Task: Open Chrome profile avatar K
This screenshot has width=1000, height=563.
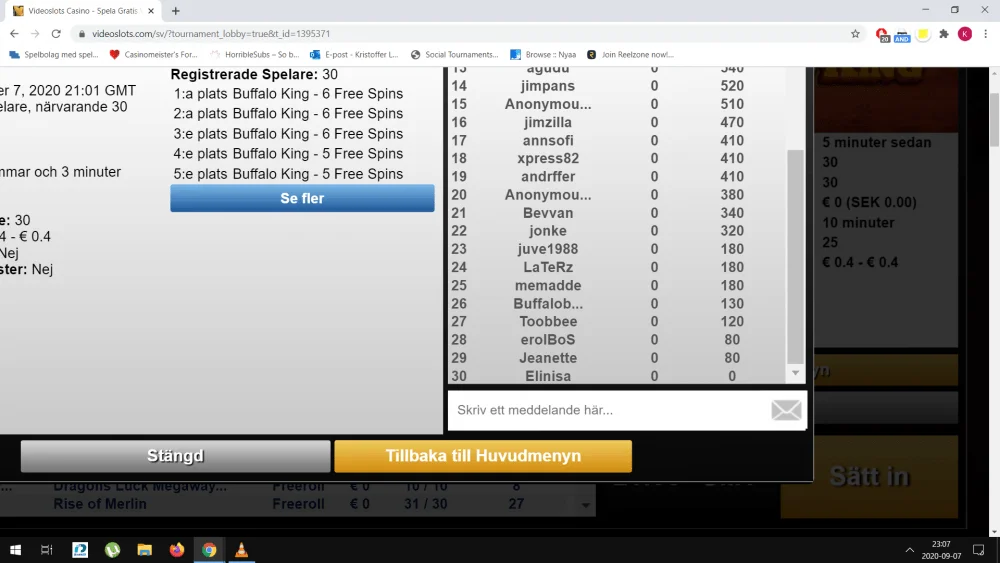Action: [964, 34]
